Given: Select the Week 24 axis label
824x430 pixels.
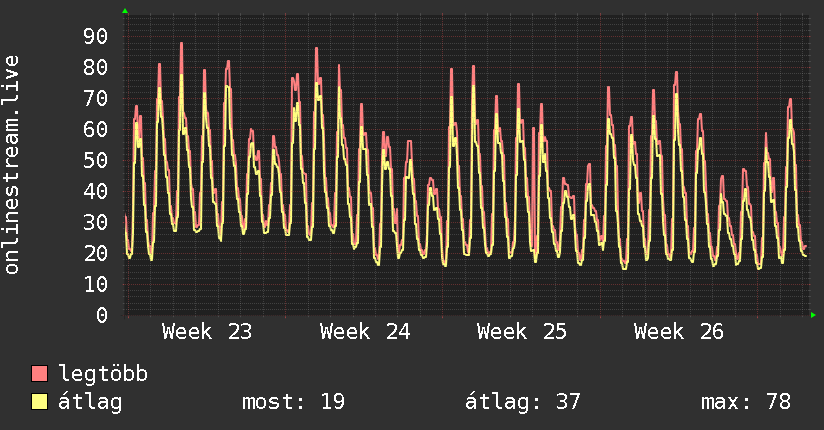Looking at the screenshot, I should pyautogui.click(x=365, y=332).
